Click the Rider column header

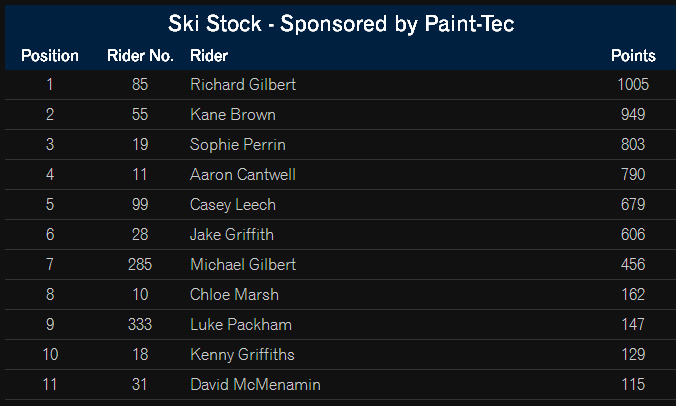[x=209, y=56]
